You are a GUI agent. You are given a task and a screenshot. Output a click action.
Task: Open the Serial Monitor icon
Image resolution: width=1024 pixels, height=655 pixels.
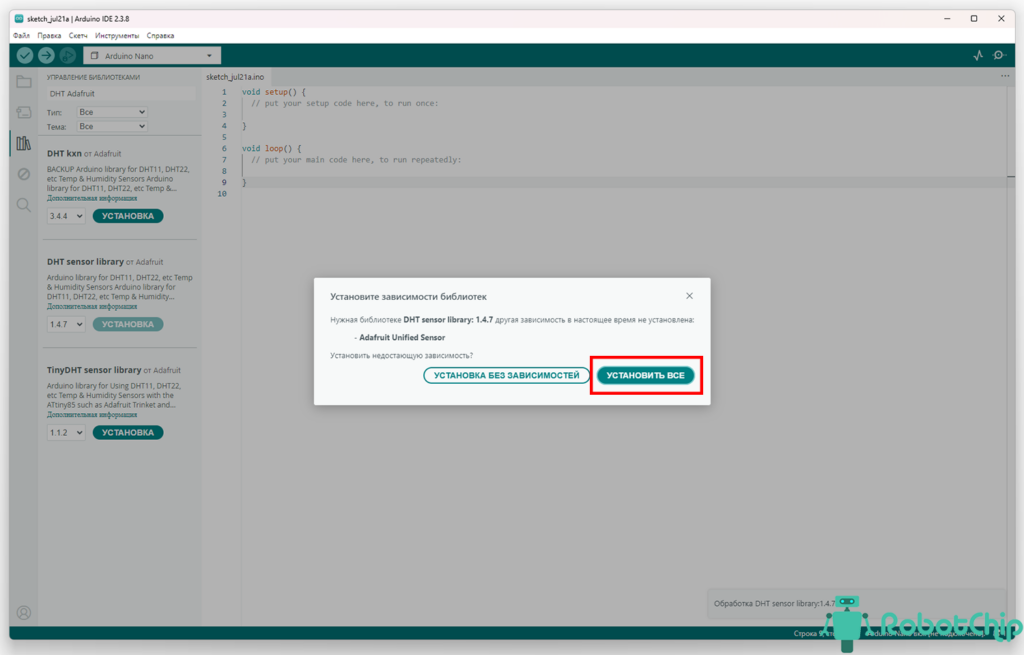999,56
